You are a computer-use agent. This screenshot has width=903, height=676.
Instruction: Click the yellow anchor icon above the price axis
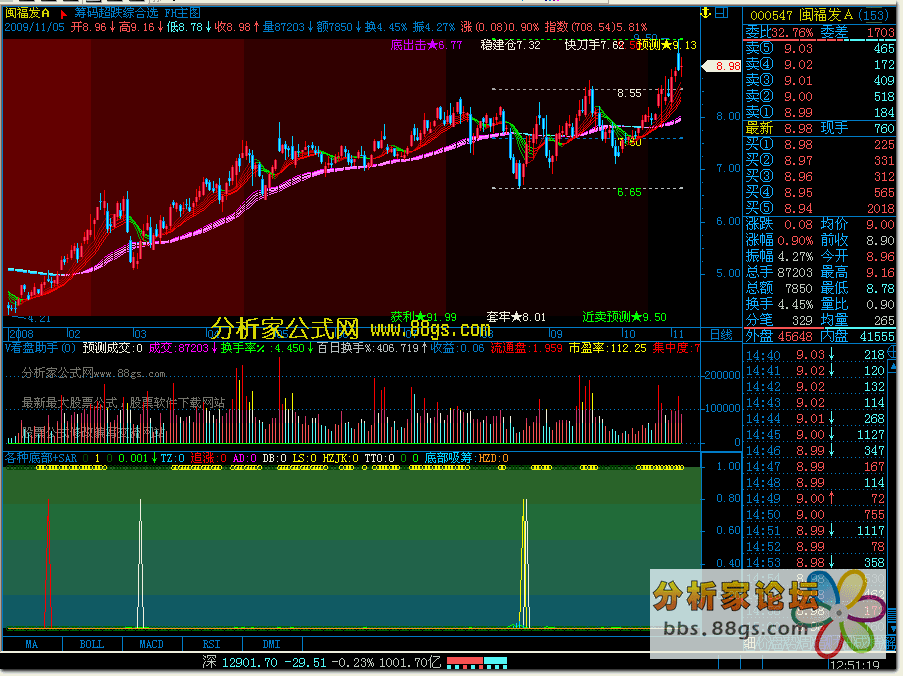pos(706,13)
